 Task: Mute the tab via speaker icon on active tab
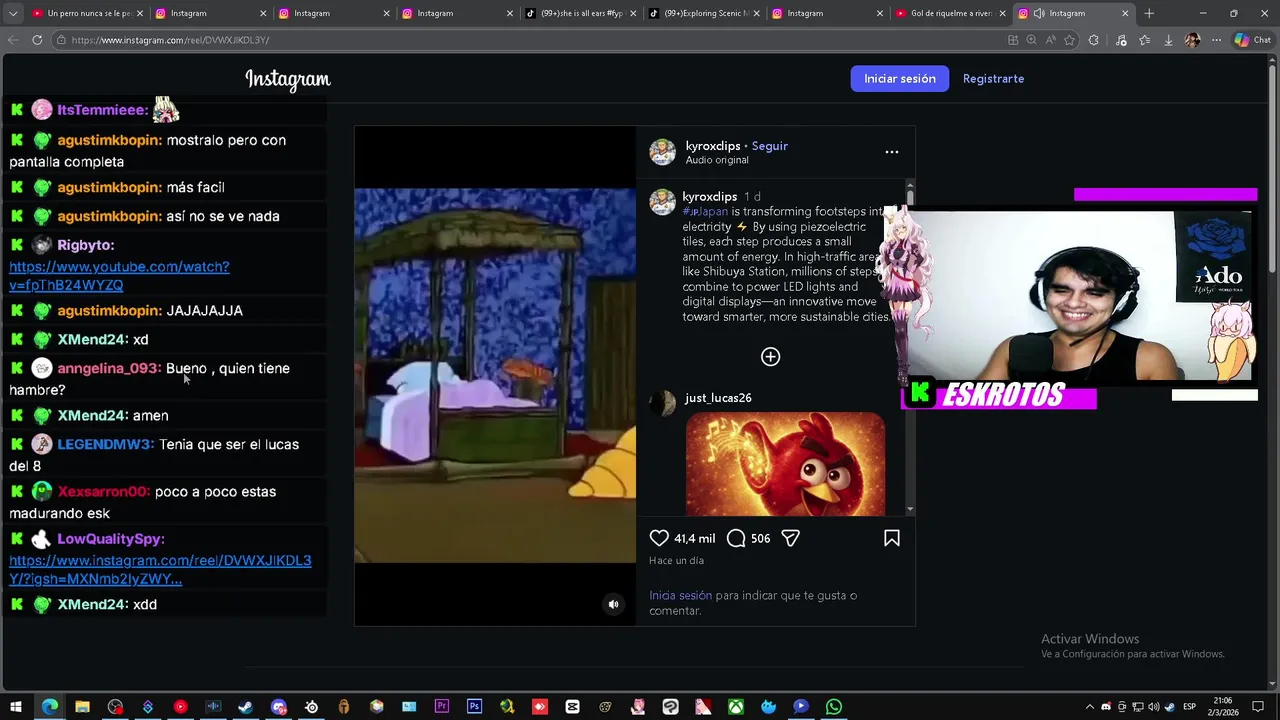pyautogui.click(x=1039, y=13)
